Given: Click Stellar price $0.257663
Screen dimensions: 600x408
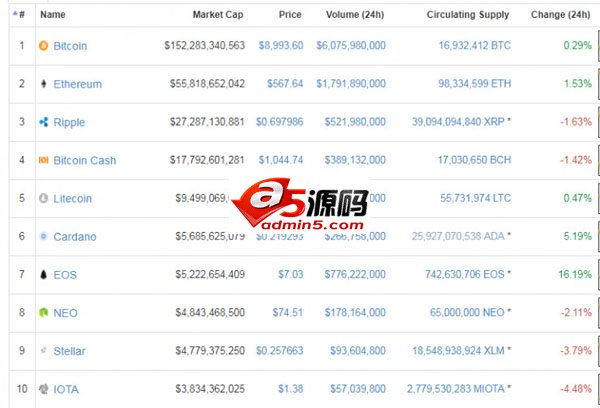Looking at the screenshot, I should click(x=279, y=350).
